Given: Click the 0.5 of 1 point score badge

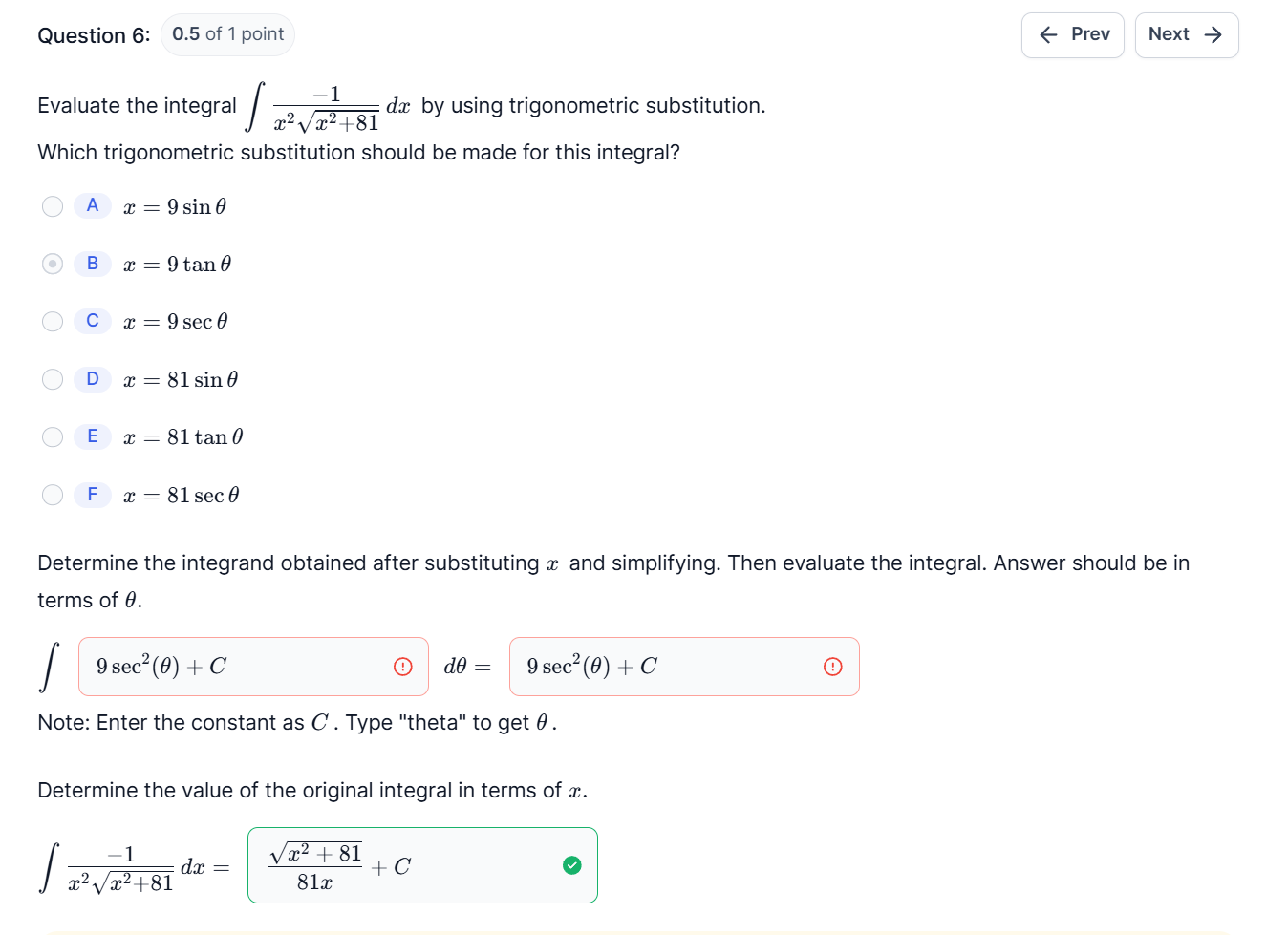Looking at the screenshot, I should tap(227, 34).
